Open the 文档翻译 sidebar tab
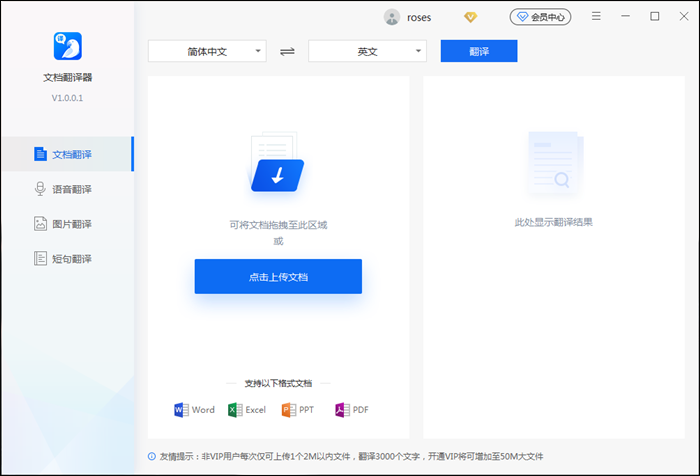Viewport: 700px width, 476px height. 67,154
